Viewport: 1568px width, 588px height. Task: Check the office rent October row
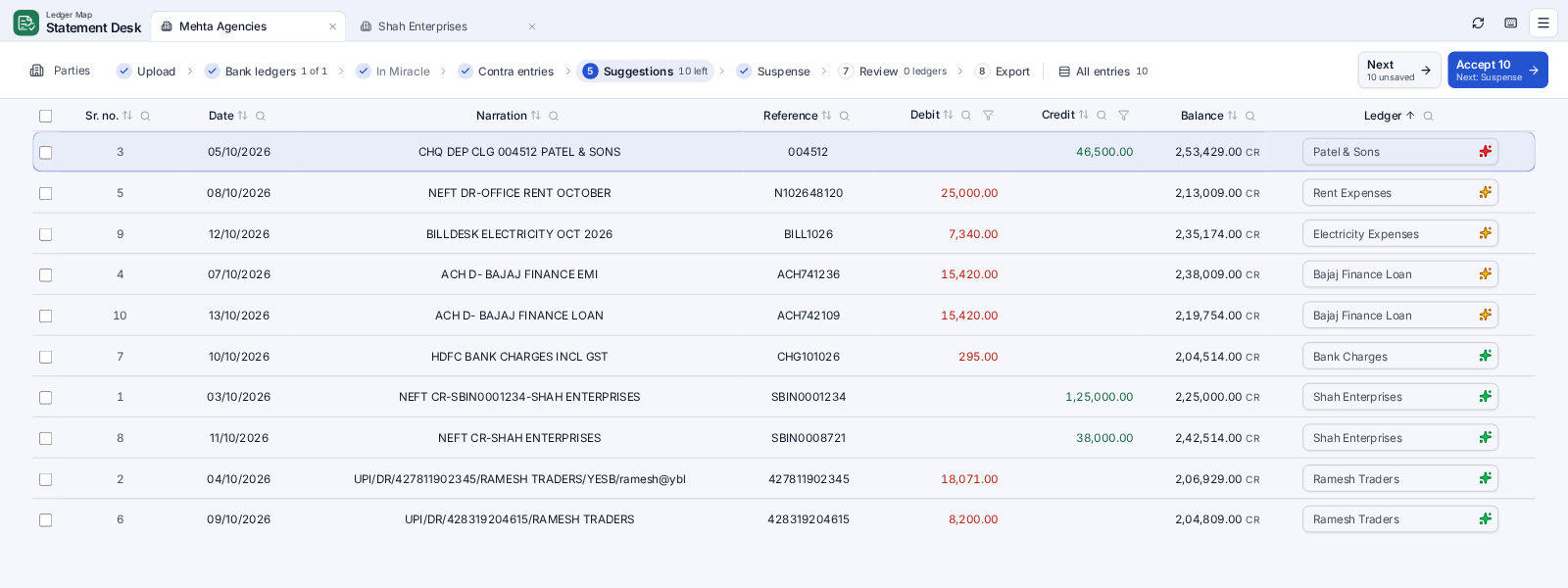coord(45,193)
